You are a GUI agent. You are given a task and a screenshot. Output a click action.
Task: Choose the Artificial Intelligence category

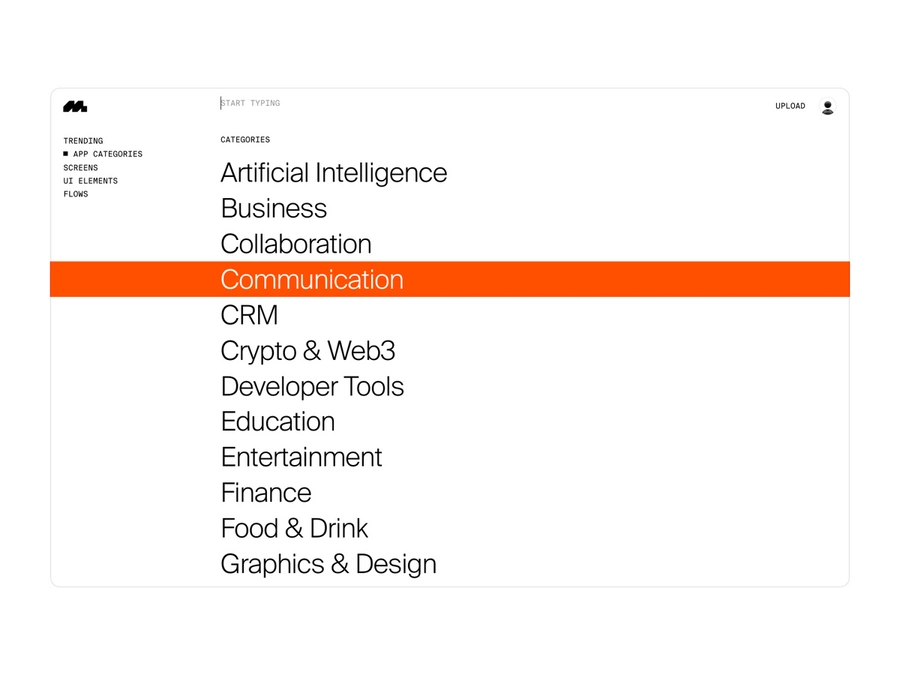tap(333, 173)
